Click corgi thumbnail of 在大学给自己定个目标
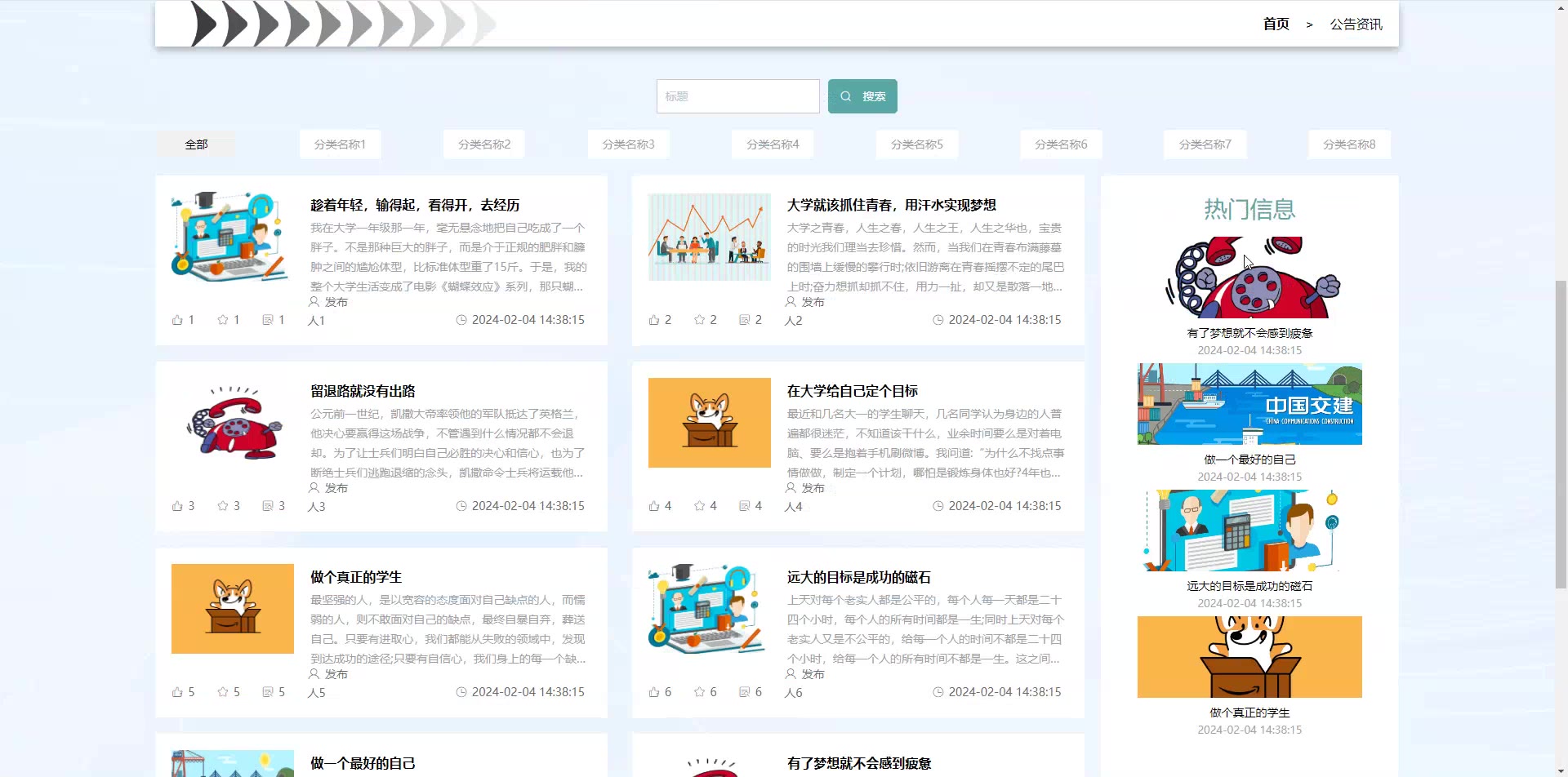 [x=710, y=423]
